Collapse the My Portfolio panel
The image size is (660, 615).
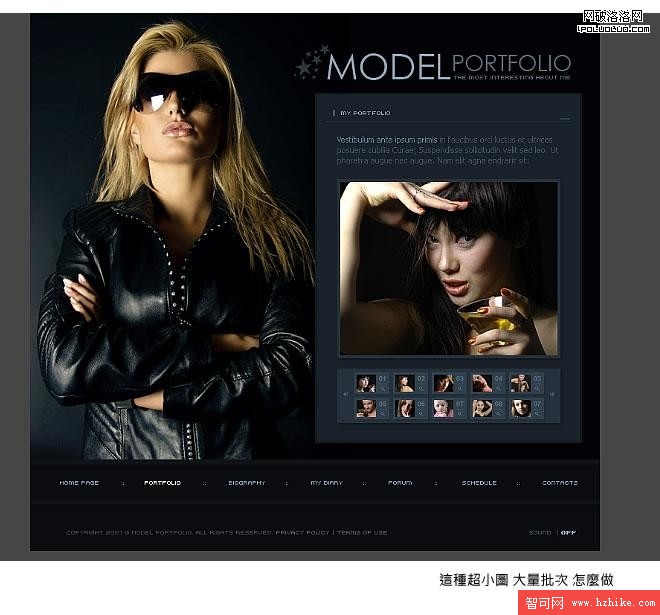(565, 114)
